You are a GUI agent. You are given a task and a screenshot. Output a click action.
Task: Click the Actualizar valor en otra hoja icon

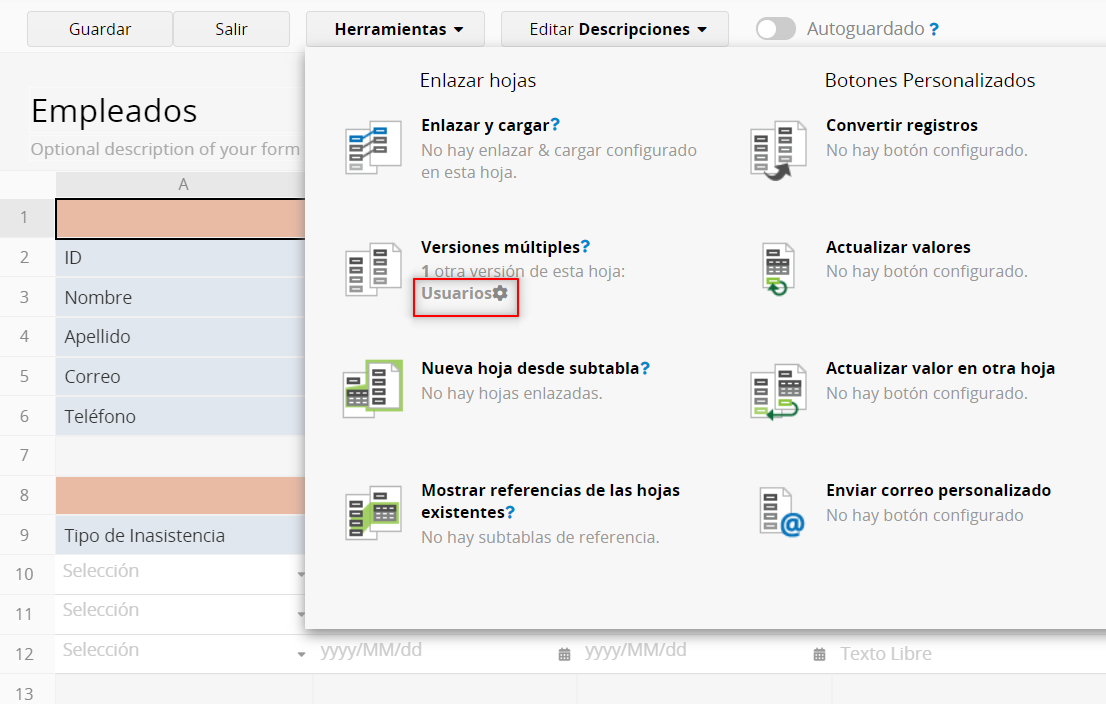point(777,391)
